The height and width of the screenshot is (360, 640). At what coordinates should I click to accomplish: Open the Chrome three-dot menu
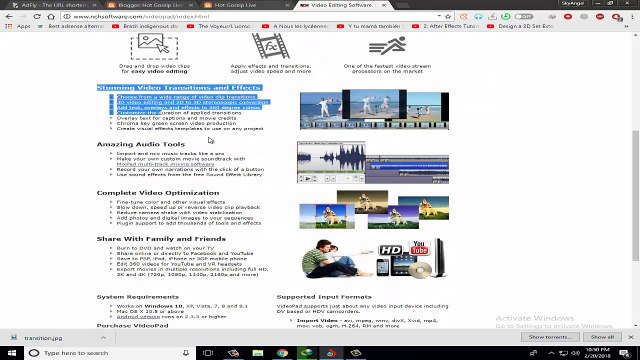(632, 16)
